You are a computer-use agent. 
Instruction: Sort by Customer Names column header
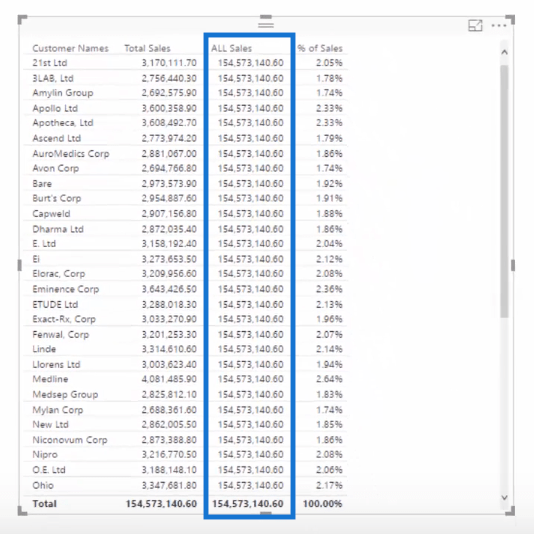(x=70, y=48)
